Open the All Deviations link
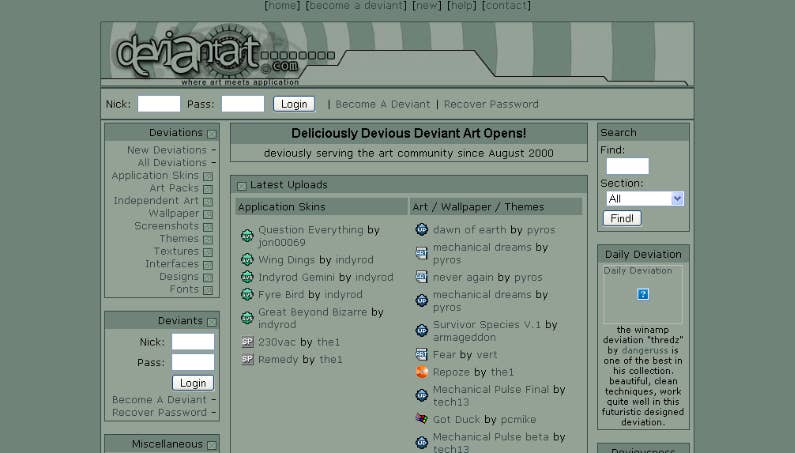 (x=172, y=163)
